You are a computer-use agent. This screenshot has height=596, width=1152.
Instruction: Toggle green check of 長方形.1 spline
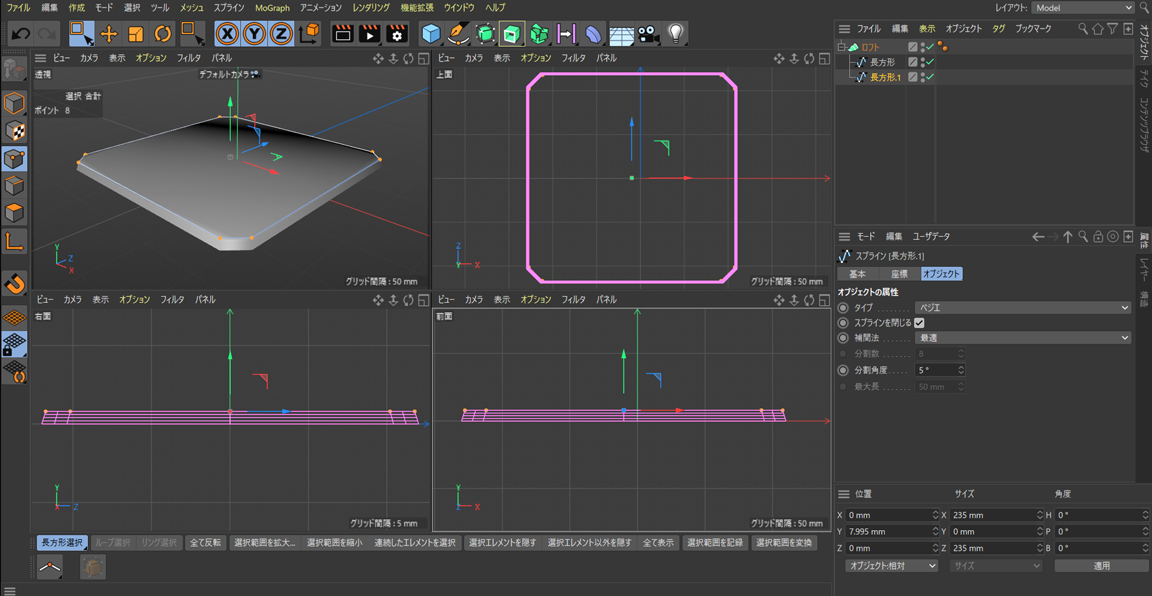coord(930,77)
